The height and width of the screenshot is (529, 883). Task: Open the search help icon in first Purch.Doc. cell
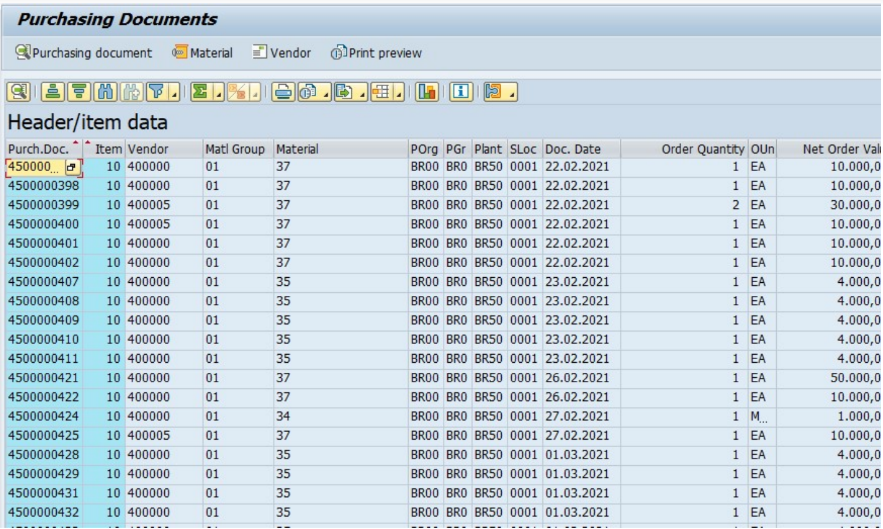point(72,167)
